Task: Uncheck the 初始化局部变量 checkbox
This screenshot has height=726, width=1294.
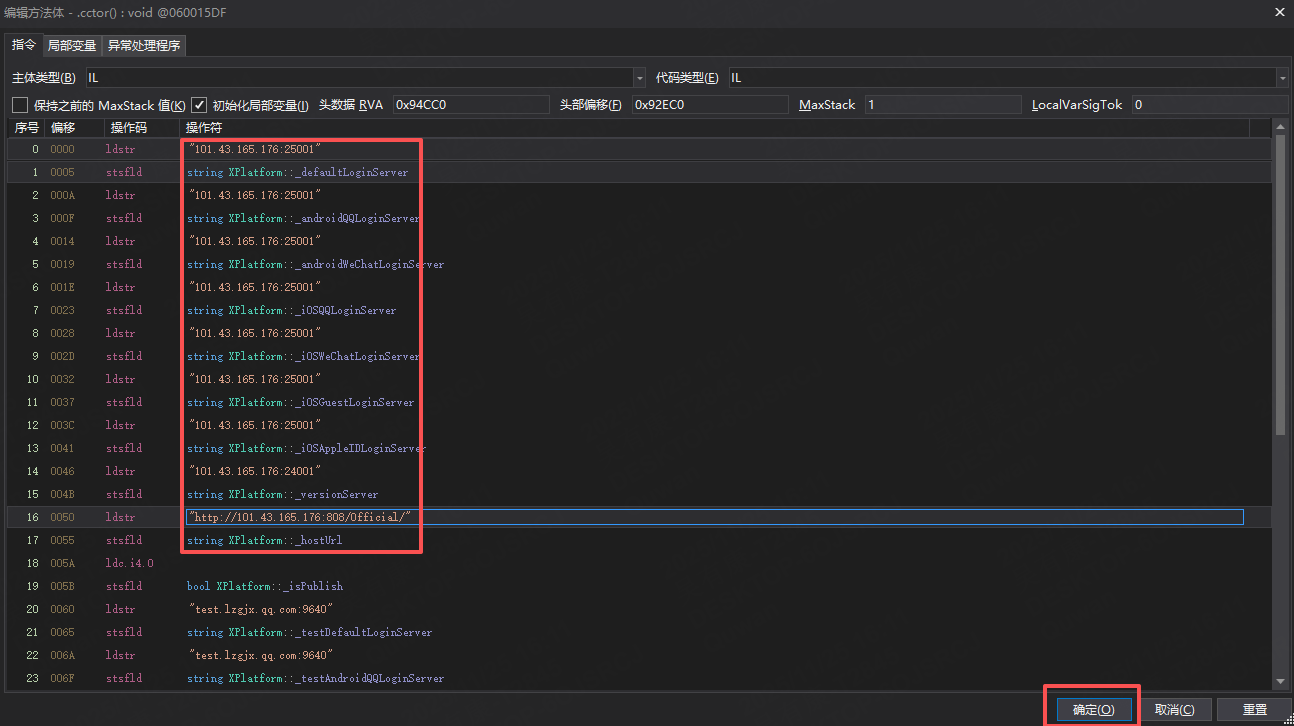Action: 199,105
